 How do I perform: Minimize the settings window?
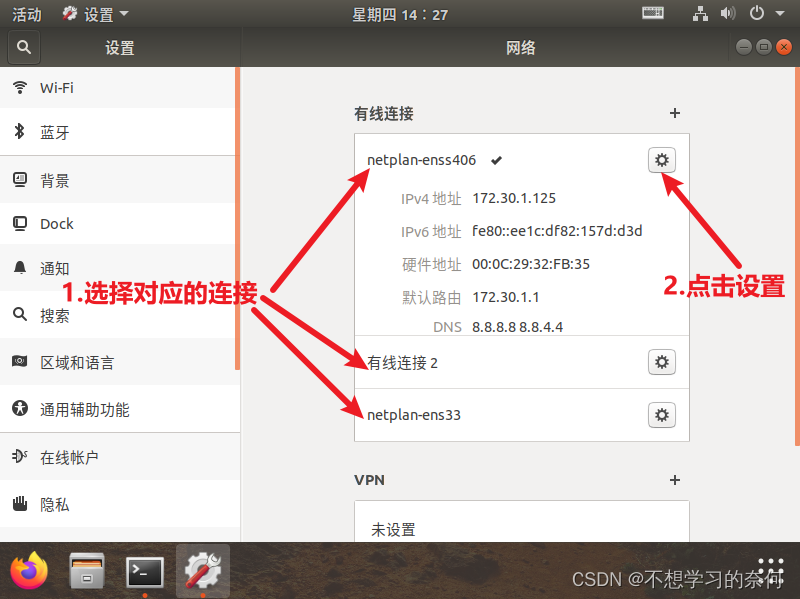pyautogui.click(x=743, y=47)
